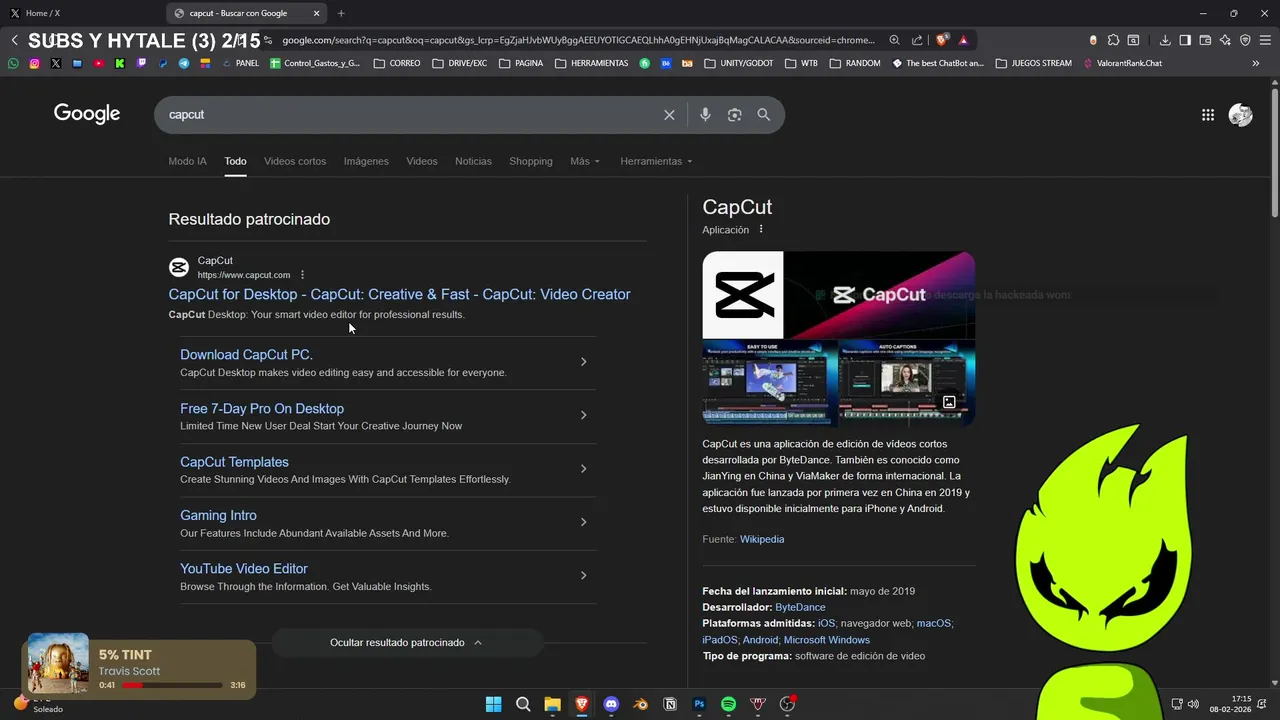Open the Microsoft Windows platform link
Screen dimensions: 1280x720
827,640
